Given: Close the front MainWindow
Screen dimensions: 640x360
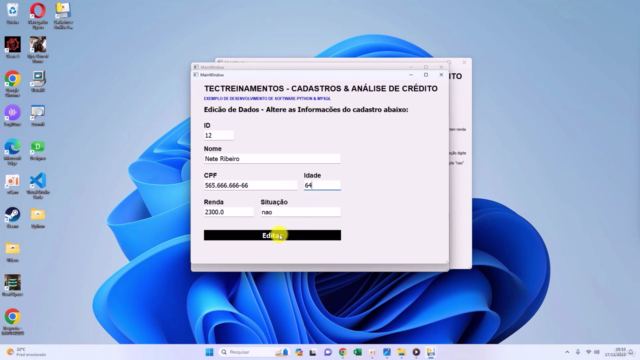Looking at the screenshot, I should click(441, 75).
